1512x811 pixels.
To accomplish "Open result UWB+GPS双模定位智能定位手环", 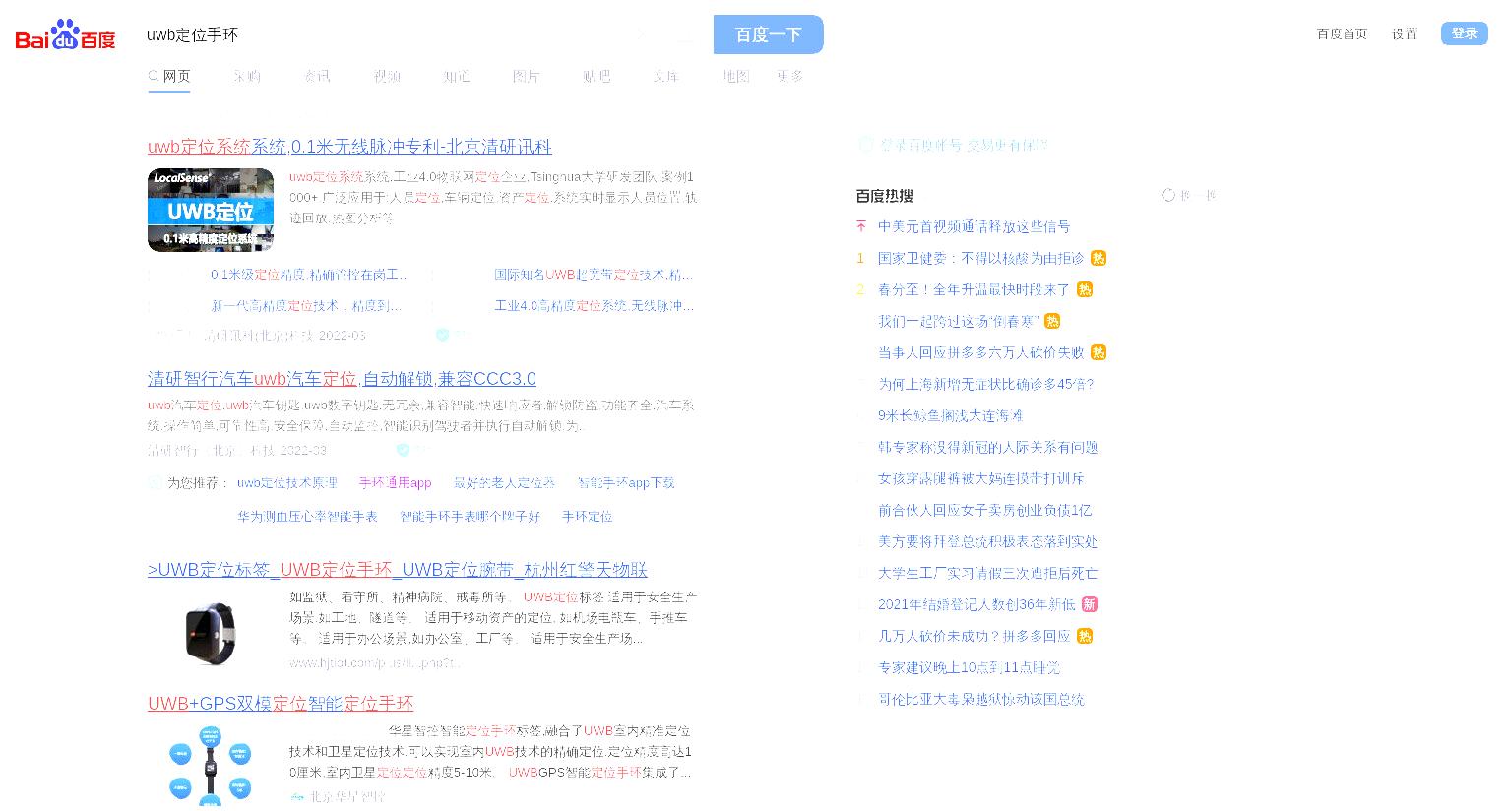I will coord(281,704).
